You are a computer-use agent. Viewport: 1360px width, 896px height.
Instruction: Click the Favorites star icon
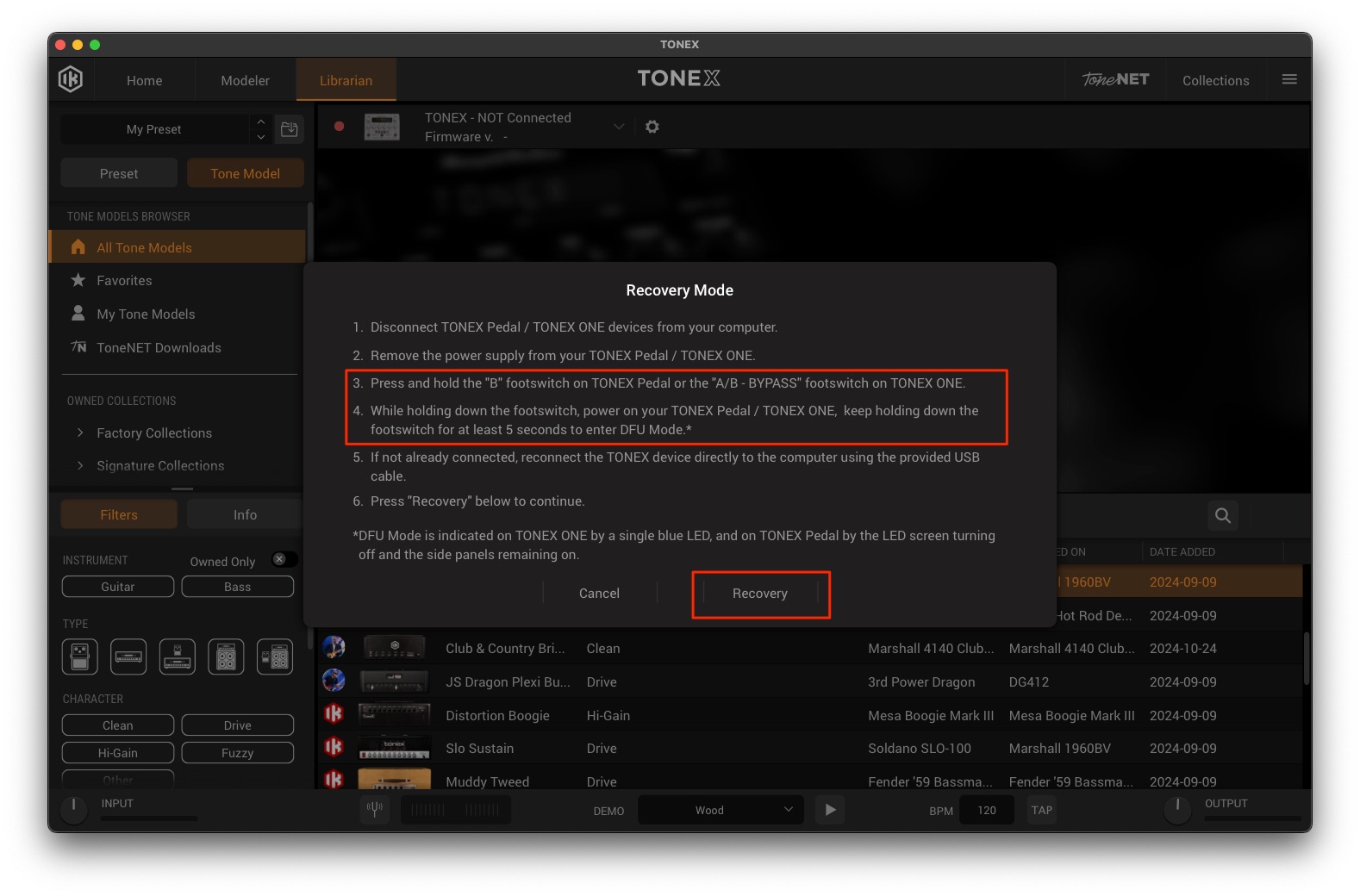point(78,280)
